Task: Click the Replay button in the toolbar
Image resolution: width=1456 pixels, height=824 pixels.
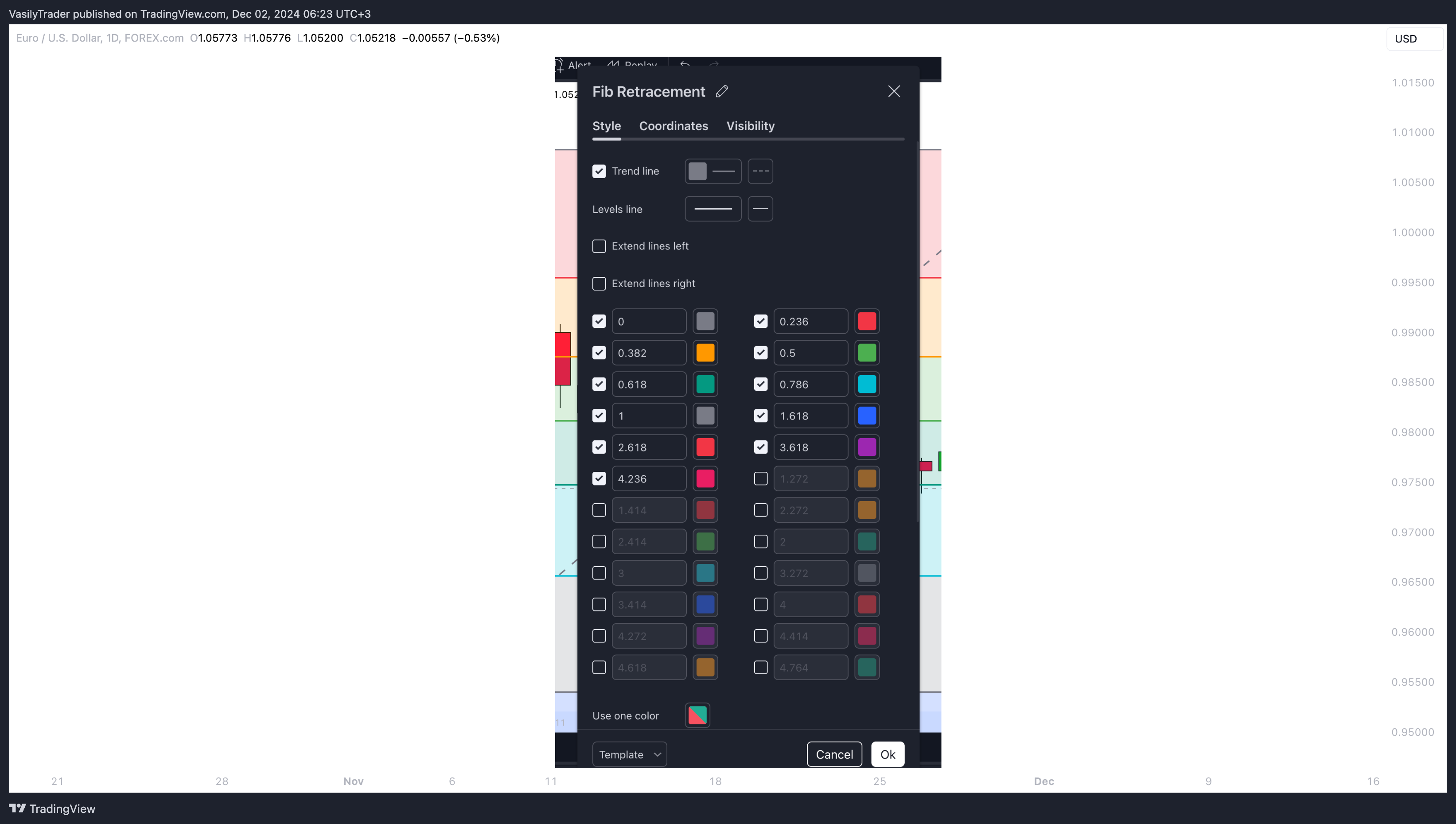Action: [x=631, y=65]
